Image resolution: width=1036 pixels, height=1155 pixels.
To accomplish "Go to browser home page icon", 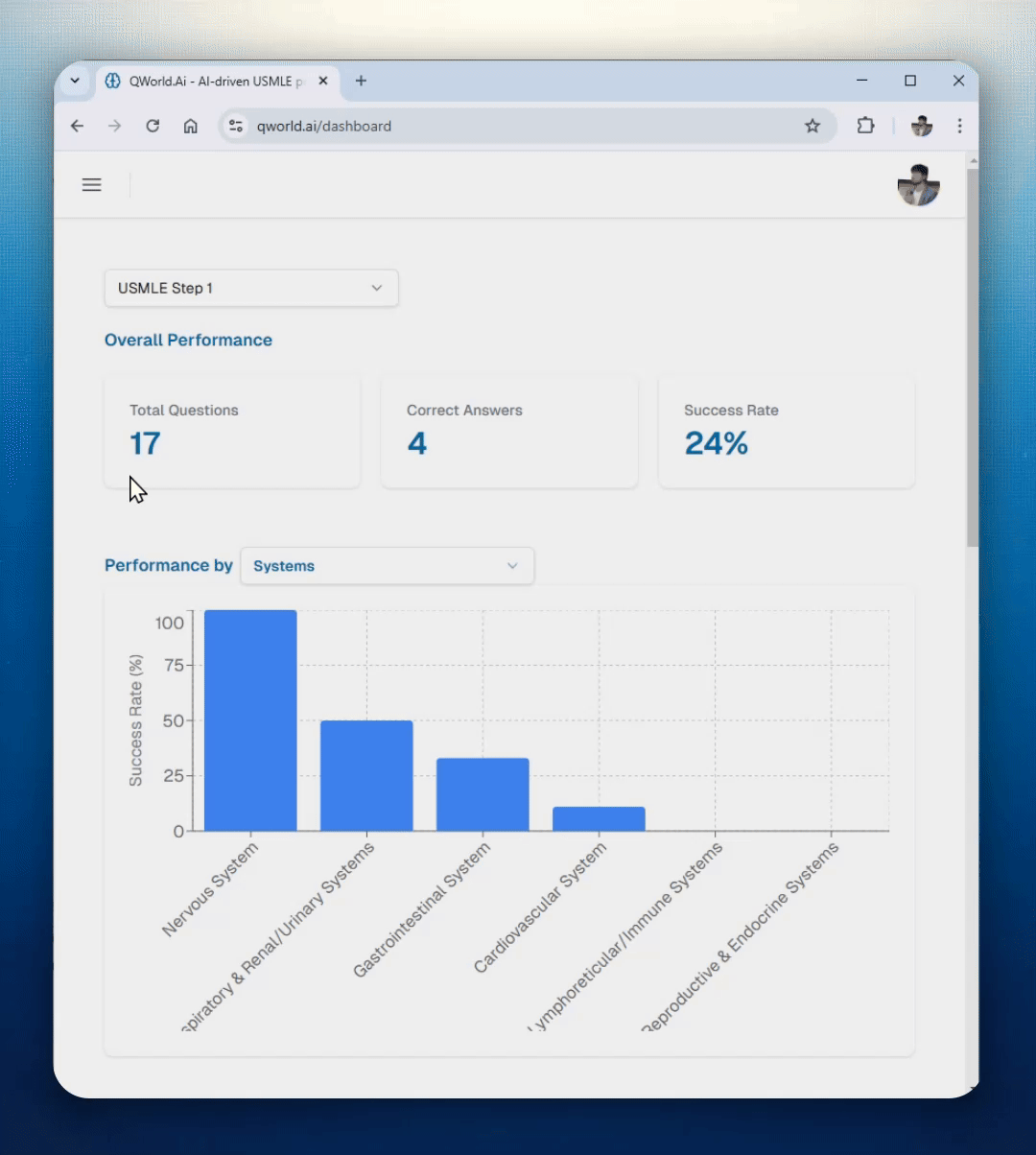I will point(191,126).
